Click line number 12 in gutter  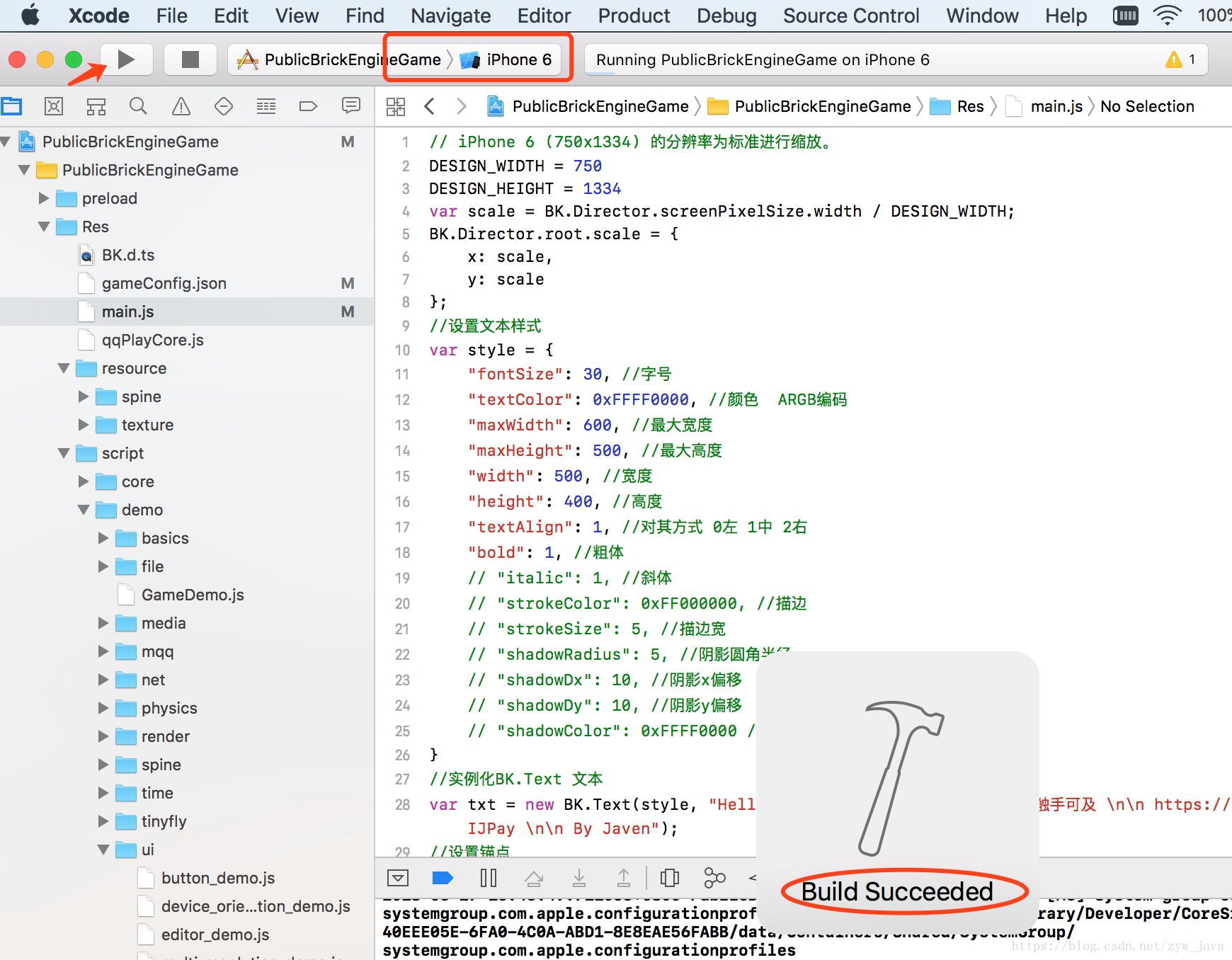click(x=402, y=399)
